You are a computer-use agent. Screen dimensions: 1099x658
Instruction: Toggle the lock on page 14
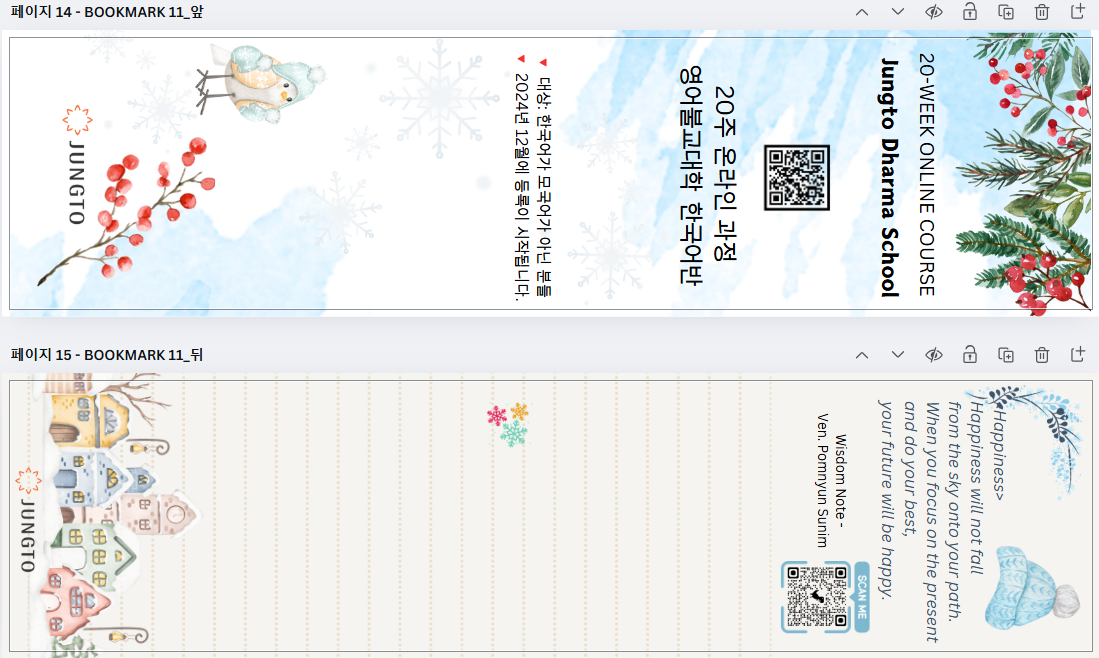coord(970,12)
